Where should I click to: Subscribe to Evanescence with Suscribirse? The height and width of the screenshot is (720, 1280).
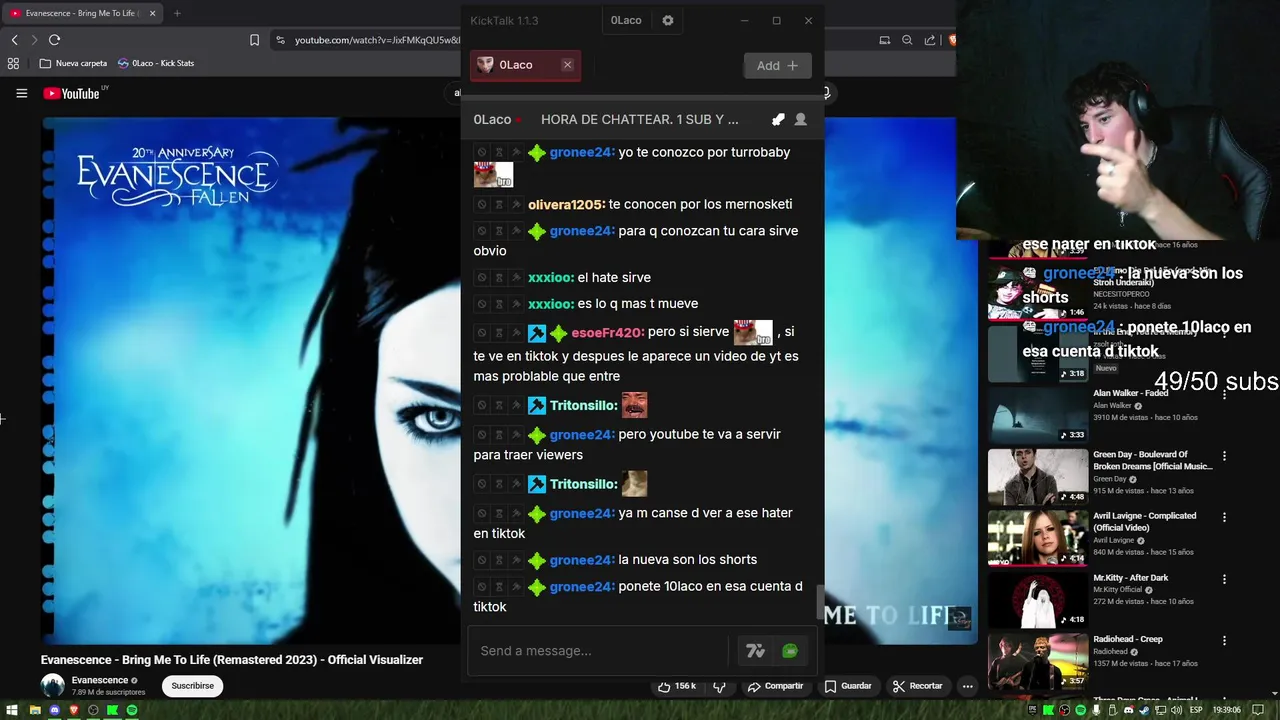tap(192, 686)
